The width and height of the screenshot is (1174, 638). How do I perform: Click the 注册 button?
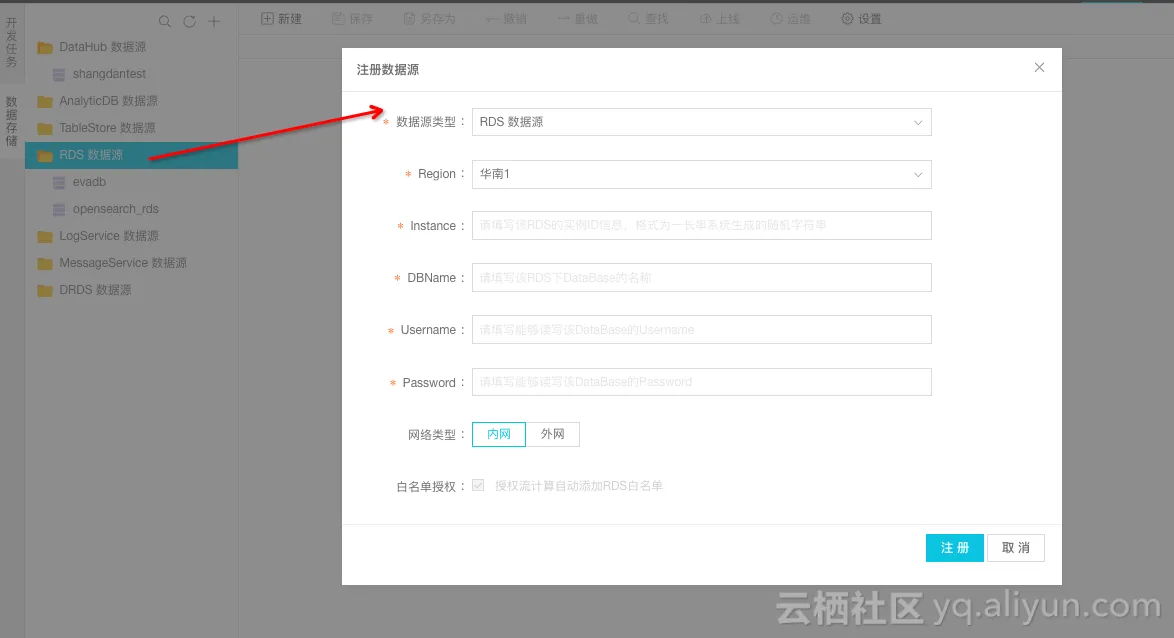click(x=955, y=548)
